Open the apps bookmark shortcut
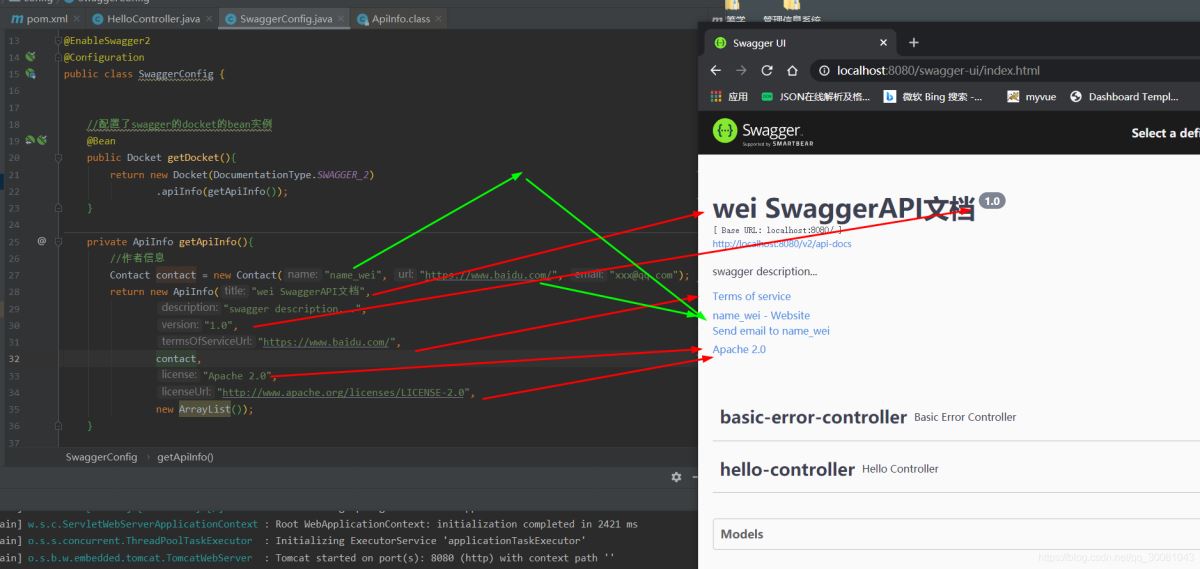This screenshot has width=1200, height=569. (729, 97)
